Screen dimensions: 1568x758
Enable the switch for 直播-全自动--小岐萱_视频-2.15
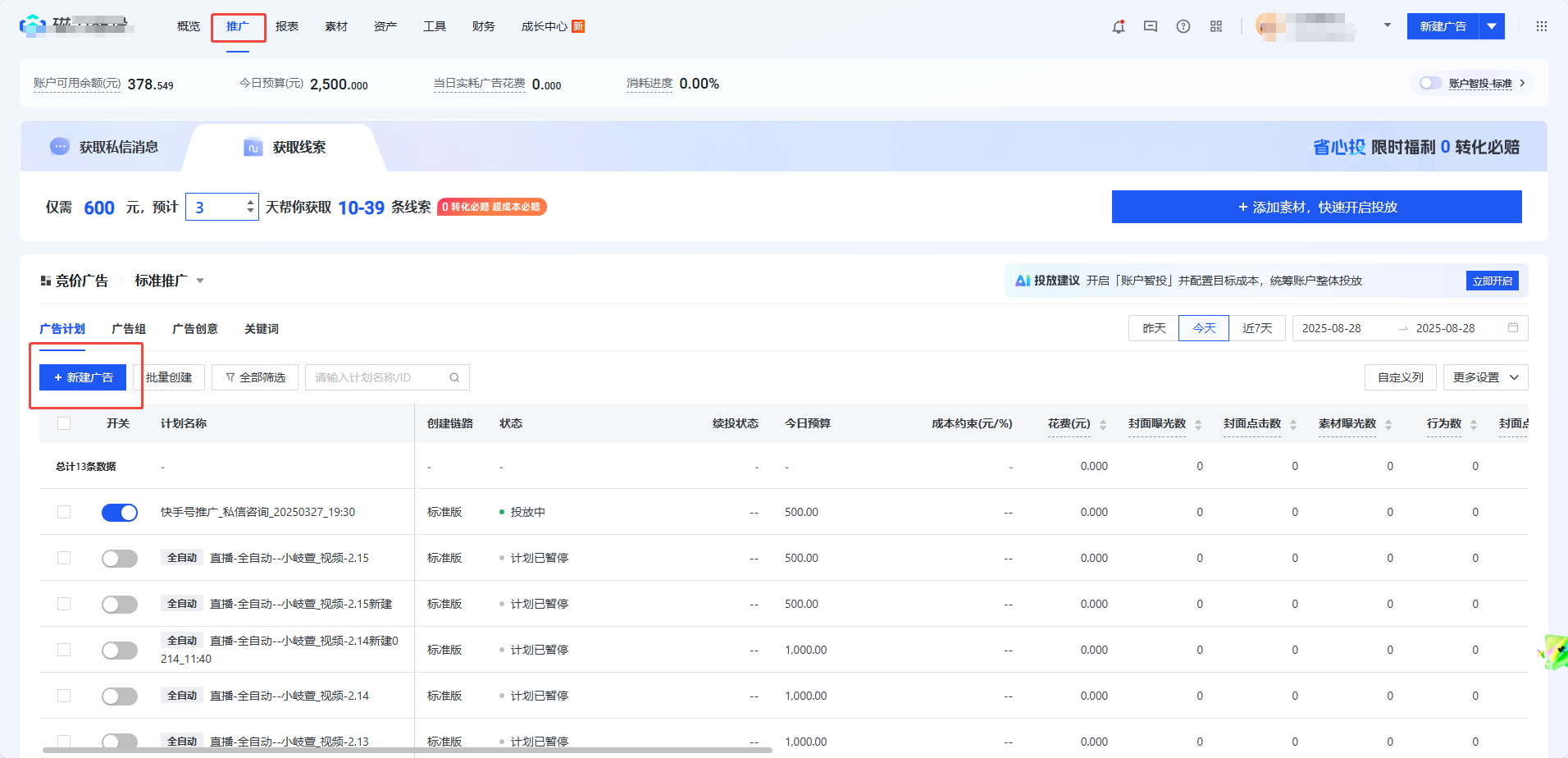coord(119,558)
